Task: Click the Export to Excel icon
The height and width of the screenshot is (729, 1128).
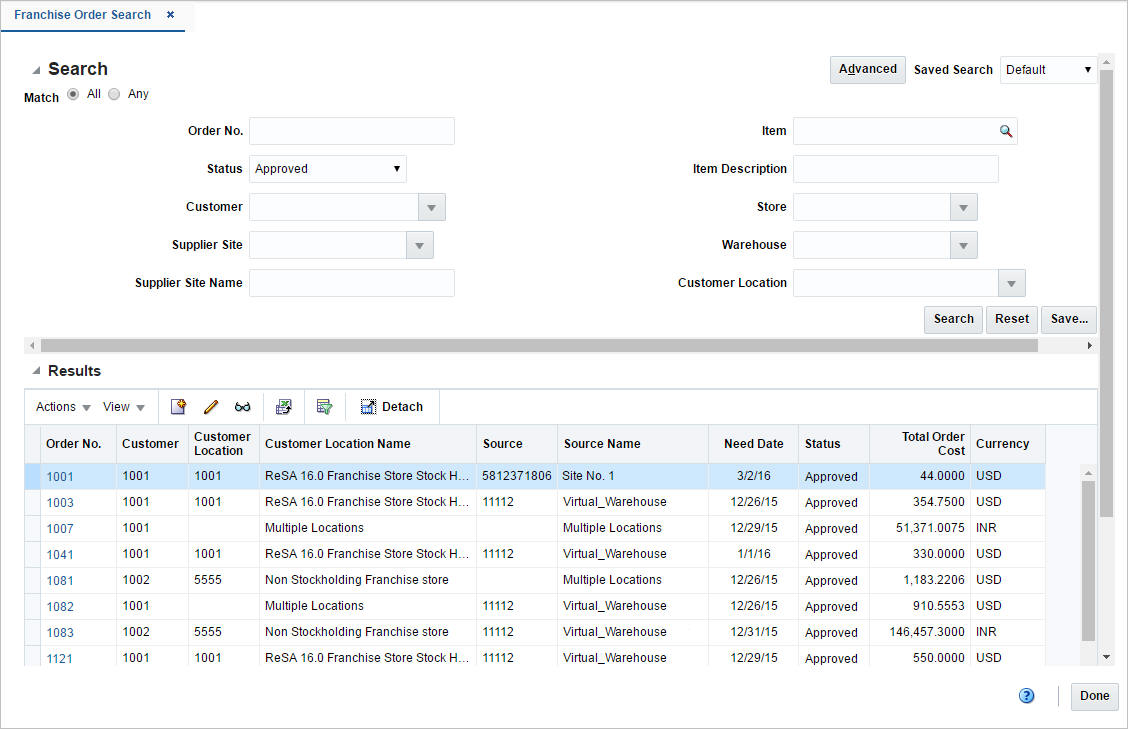Action: (284, 407)
